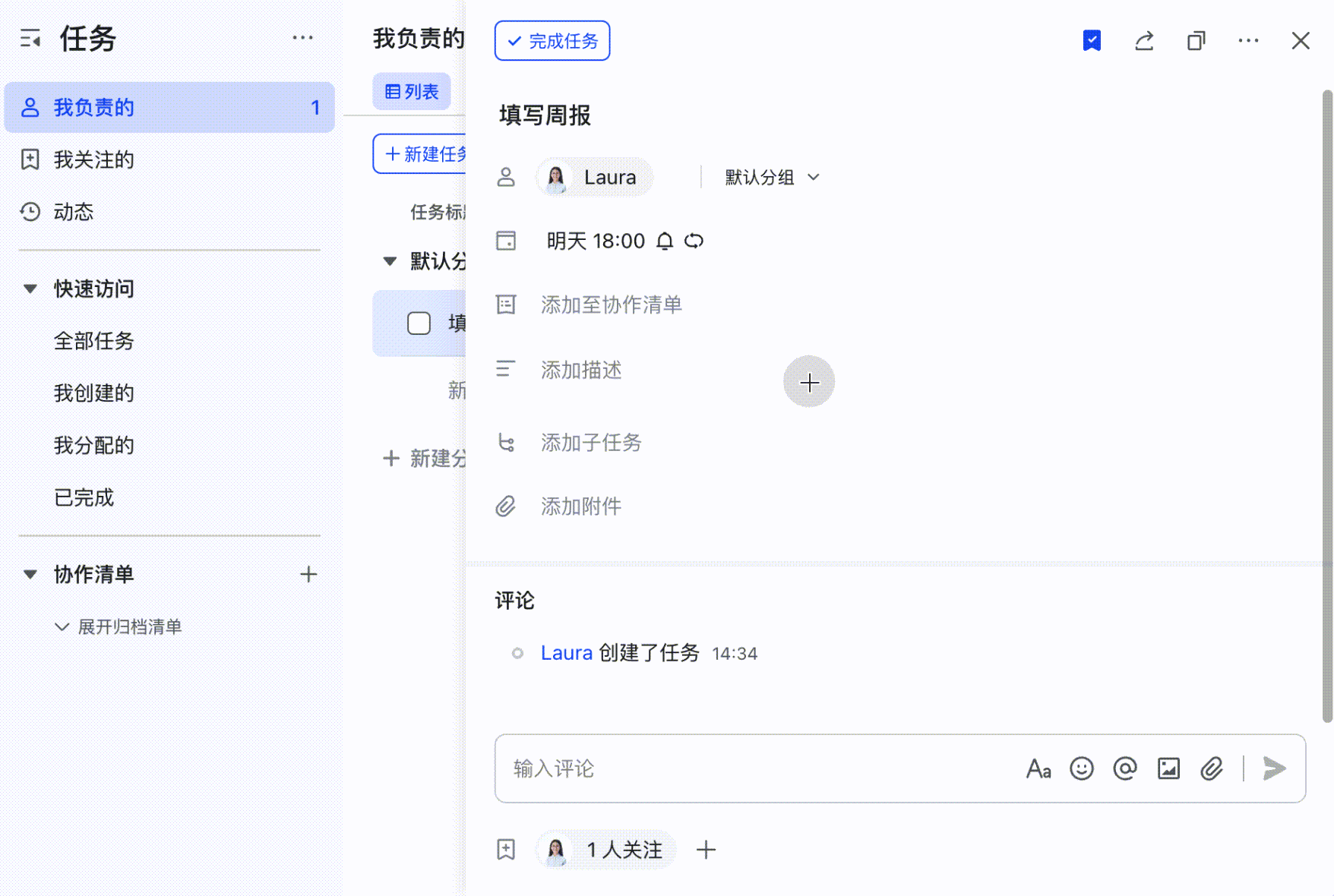Click the Aa text formatting icon
The width and height of the screenshot is (1334, 896).
click(1038, 768)
